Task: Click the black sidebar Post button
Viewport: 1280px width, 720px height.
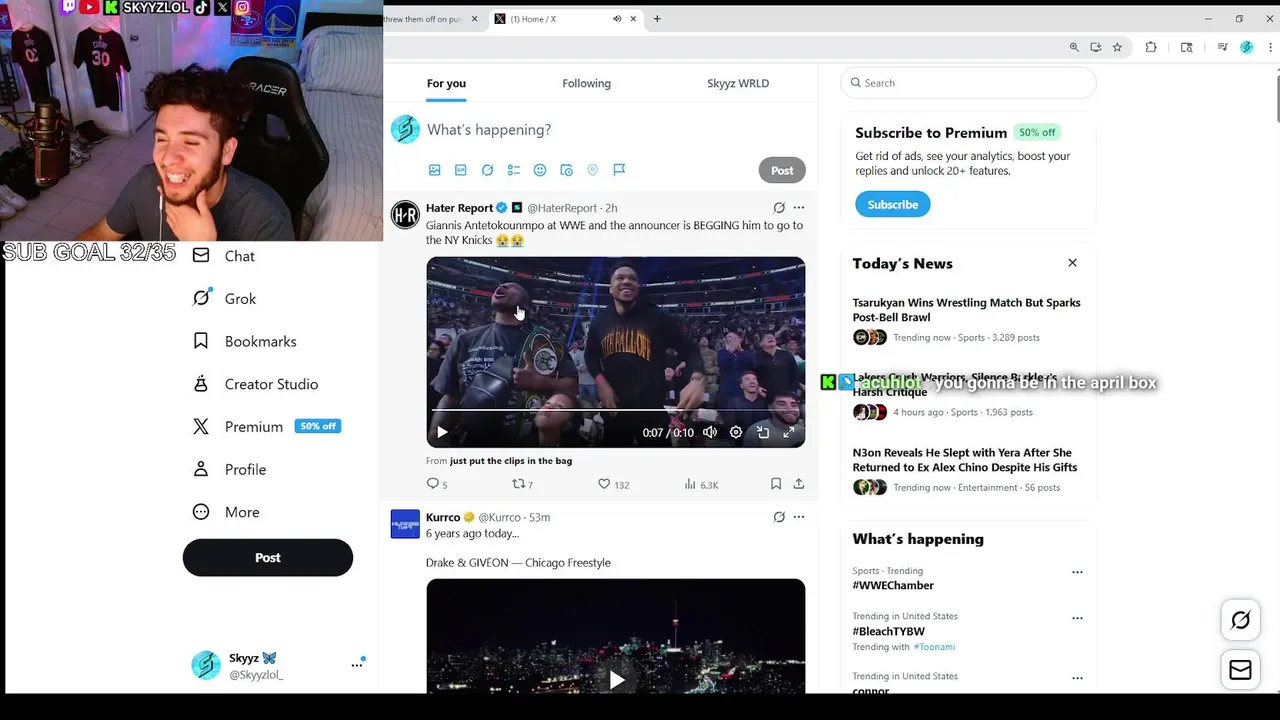Action: coord(268,558)
